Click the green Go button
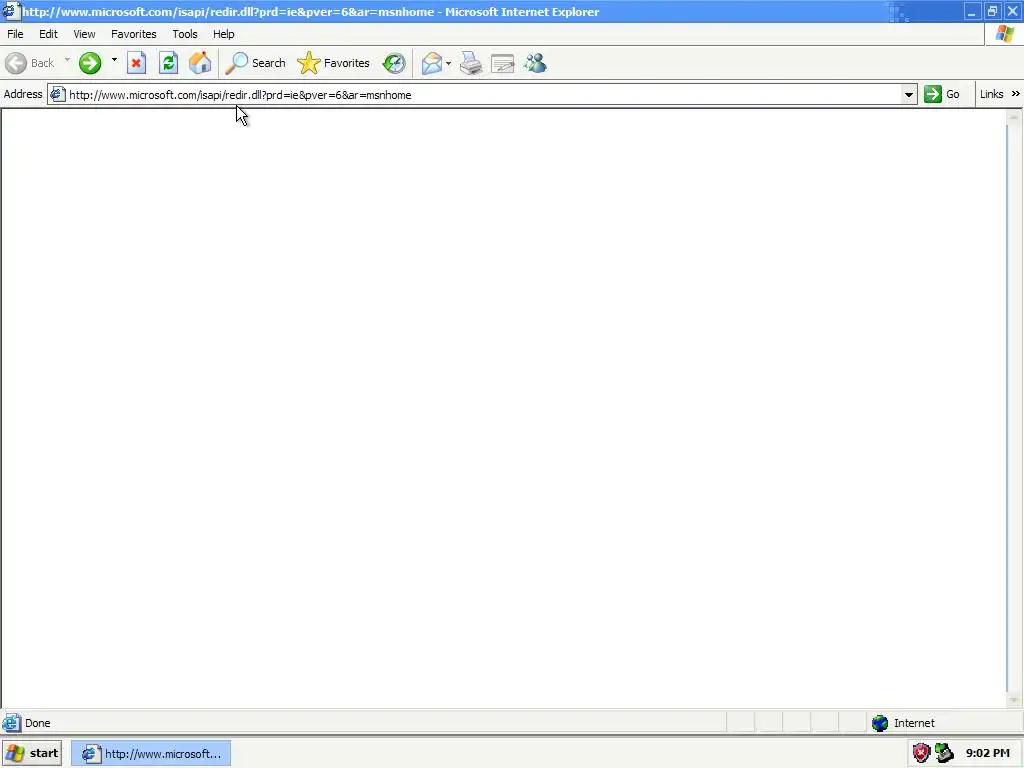 942,94
